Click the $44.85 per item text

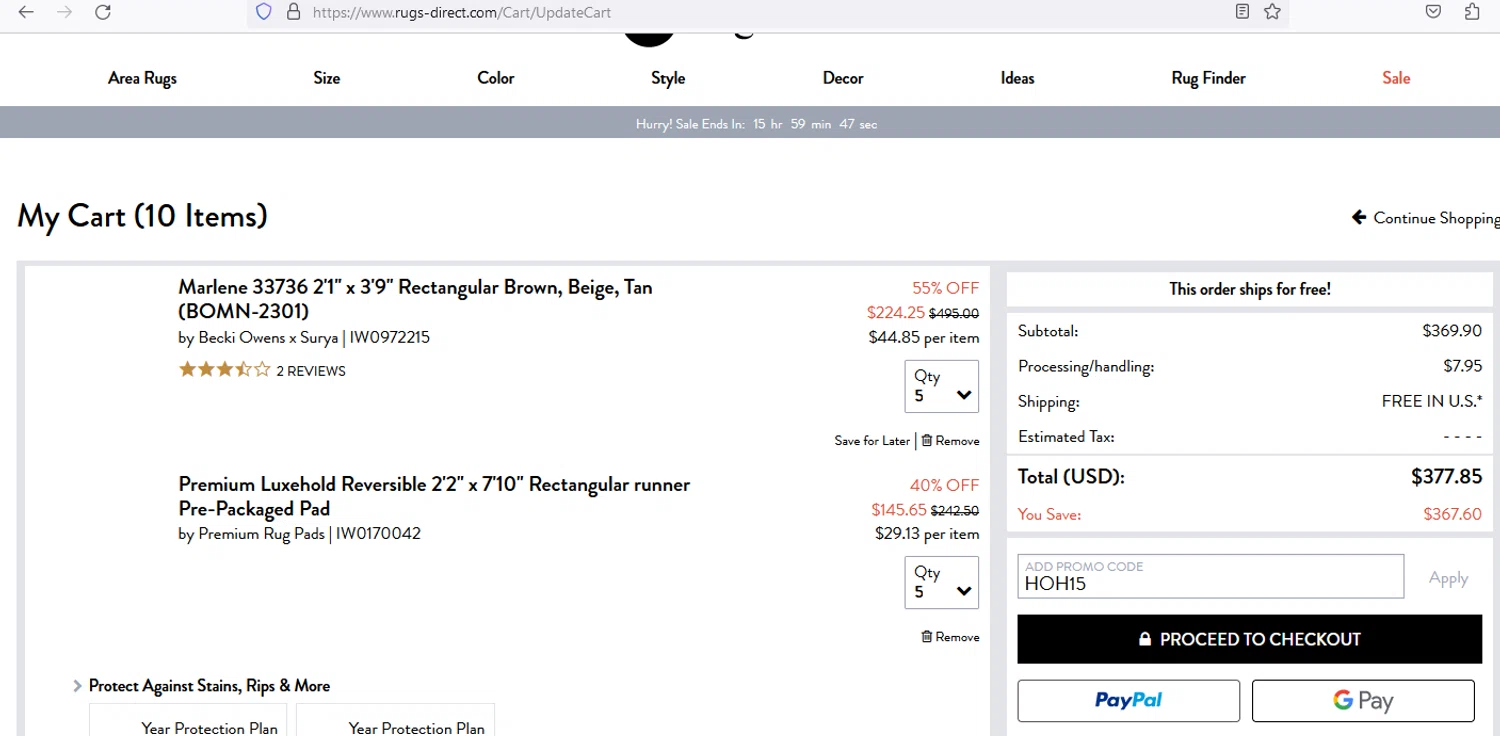tap(924, 338)
